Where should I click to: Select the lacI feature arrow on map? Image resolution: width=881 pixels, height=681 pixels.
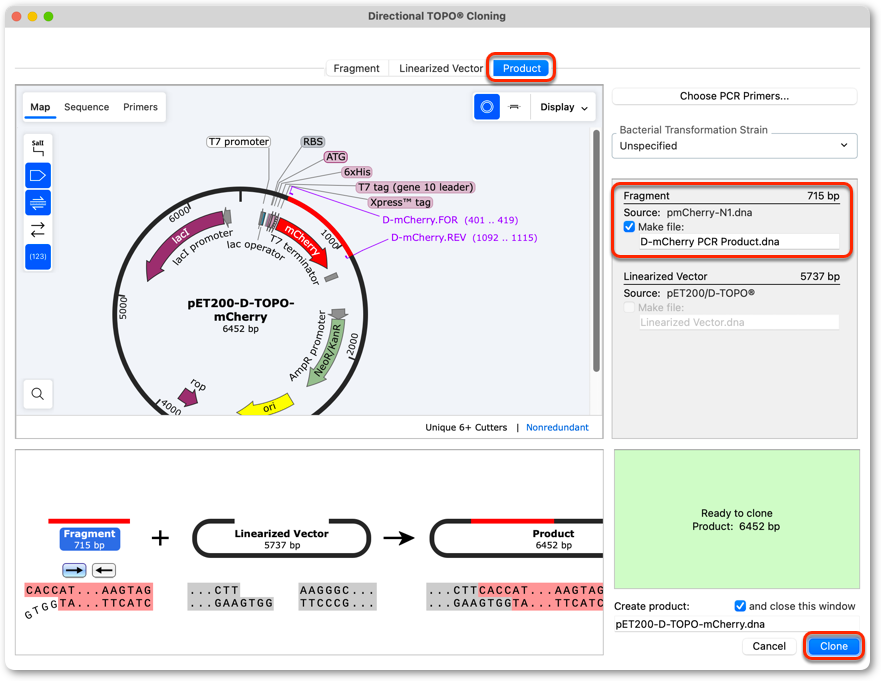click(x=181, y=243)
